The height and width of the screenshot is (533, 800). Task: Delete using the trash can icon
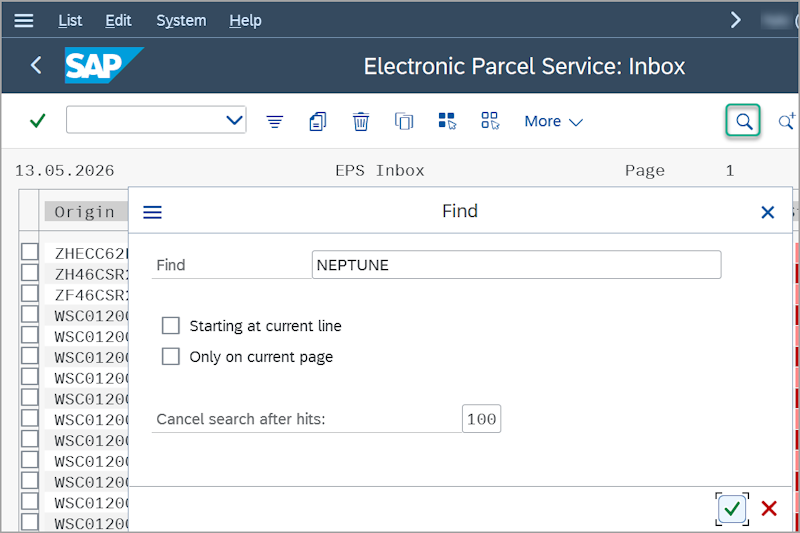pyautogui.click(x=361, y=121)
